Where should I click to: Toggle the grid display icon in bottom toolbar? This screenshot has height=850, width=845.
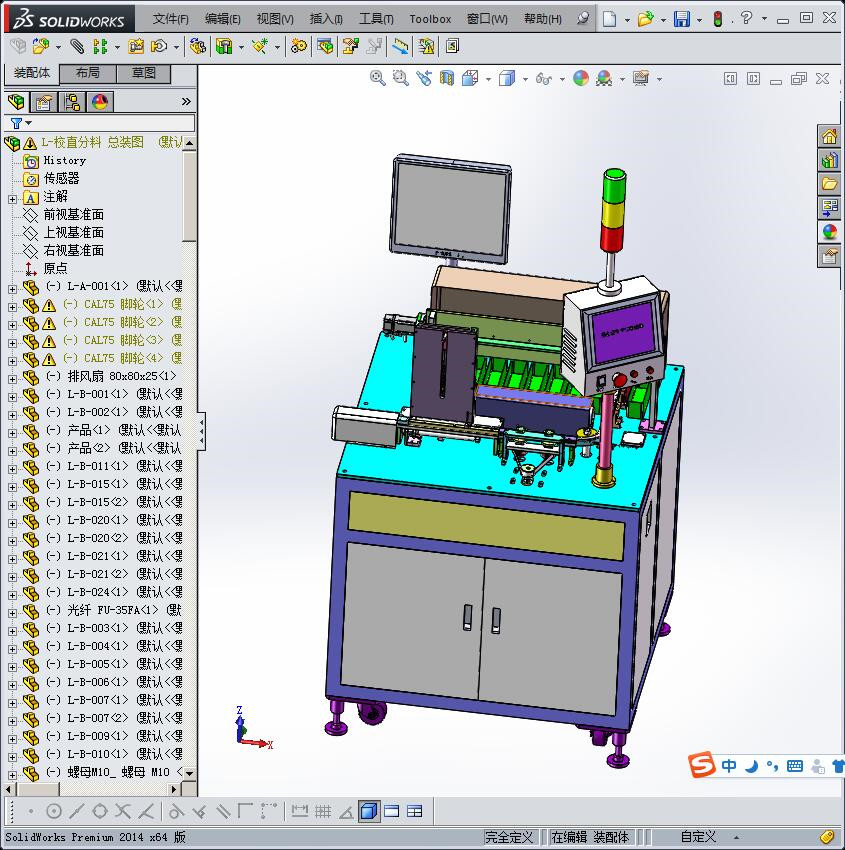click(x=323, y=812)
